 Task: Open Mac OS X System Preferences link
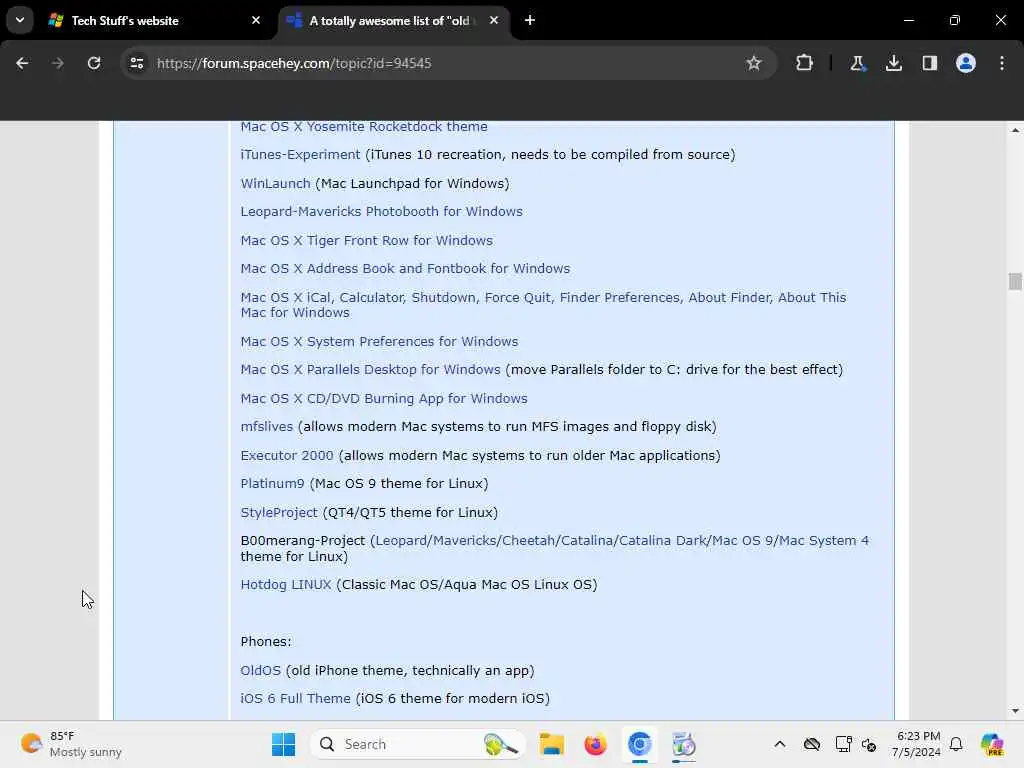point(379,342)
